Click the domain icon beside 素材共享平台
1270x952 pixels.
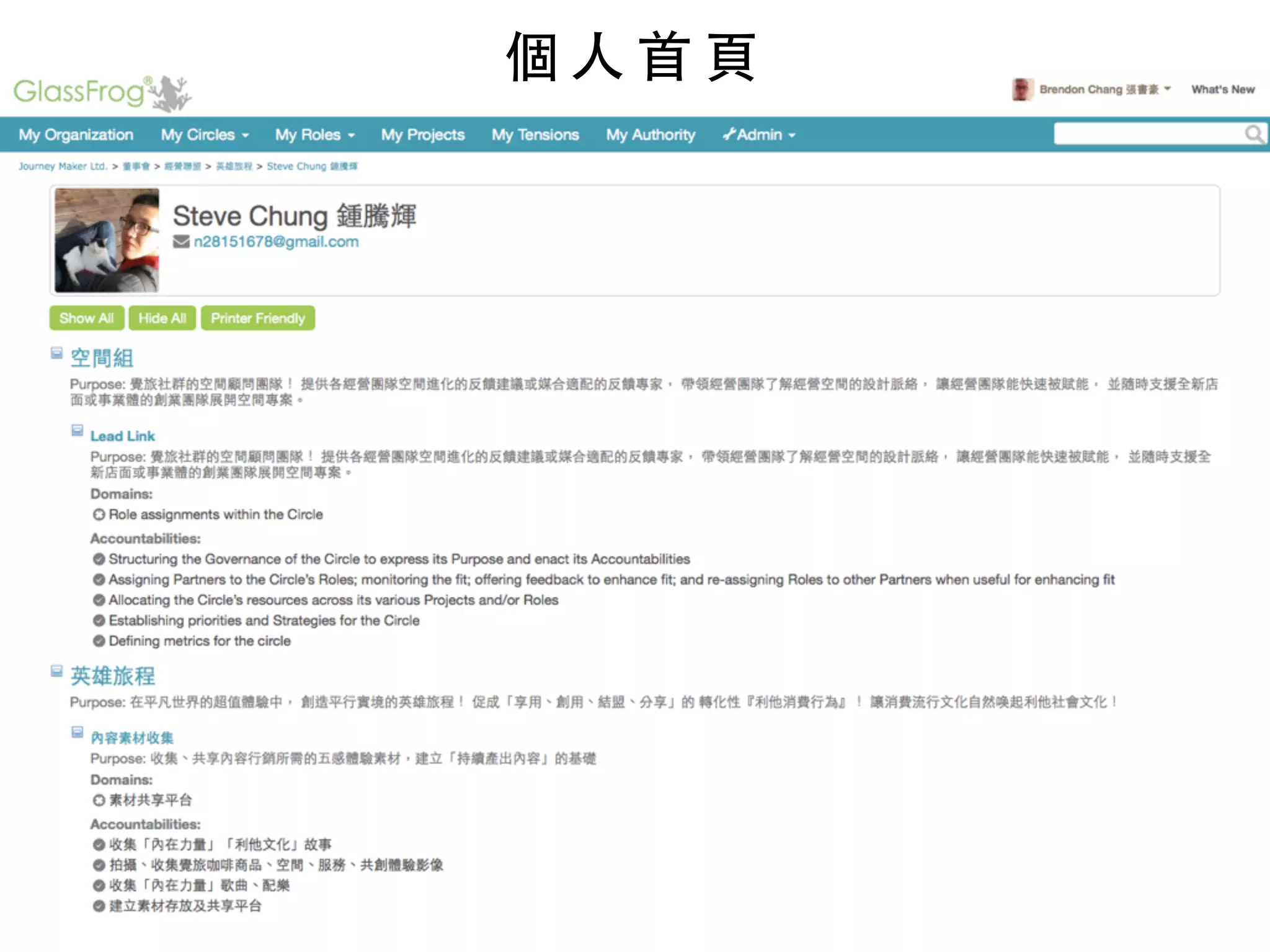pyautogui.click(x=99, y=801)
